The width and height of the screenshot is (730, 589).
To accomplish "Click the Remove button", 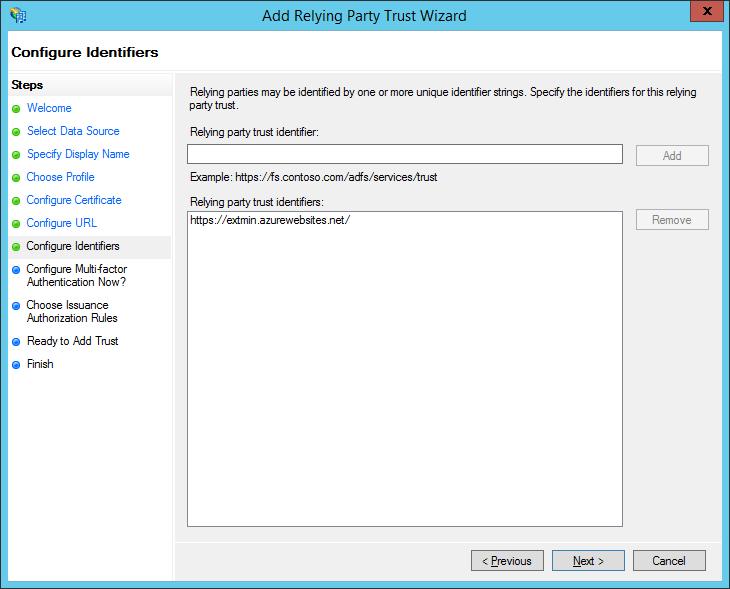I will click(672, 220).
